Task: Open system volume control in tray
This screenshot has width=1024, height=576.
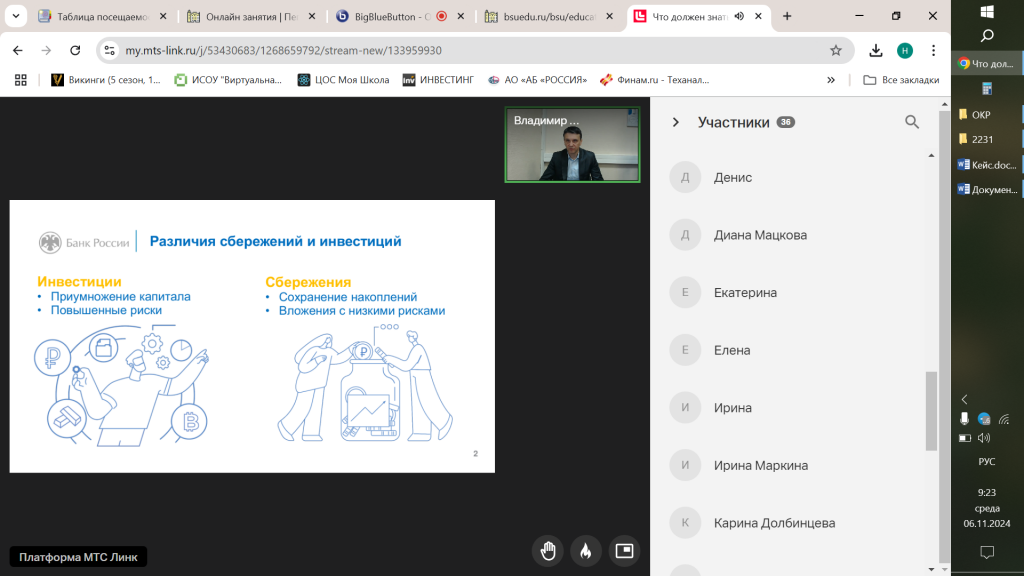Action: (984, 438)
